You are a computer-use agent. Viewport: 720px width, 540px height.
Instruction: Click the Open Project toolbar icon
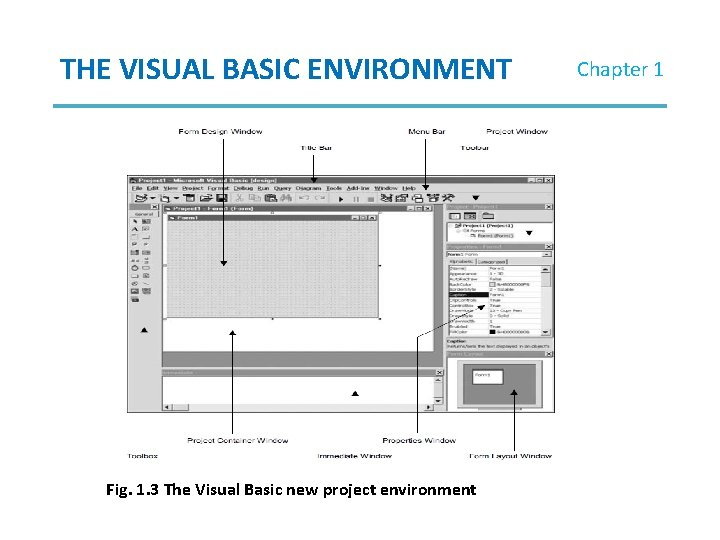pyautogui.click(x=206, y=198)
